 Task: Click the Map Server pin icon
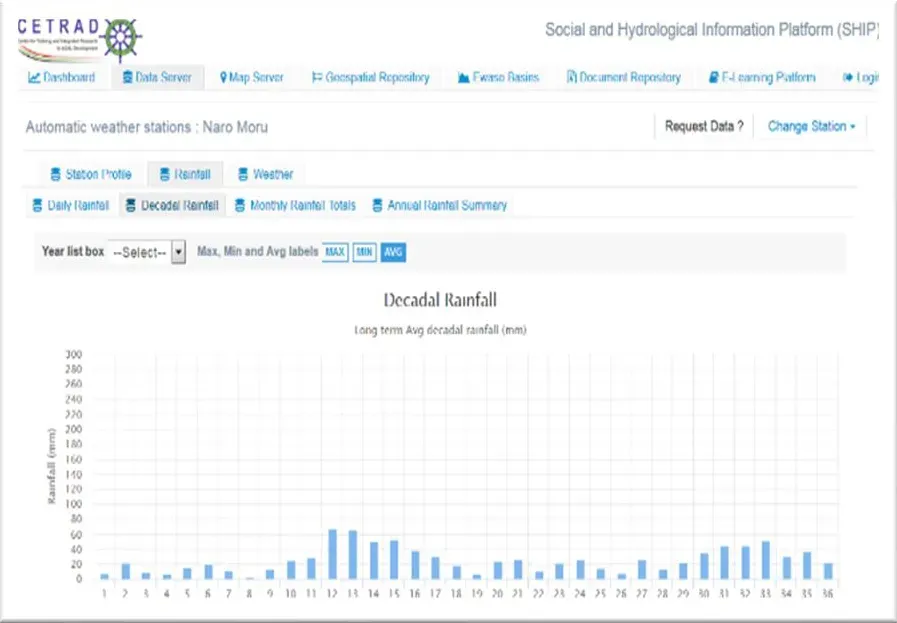[224, 77]
